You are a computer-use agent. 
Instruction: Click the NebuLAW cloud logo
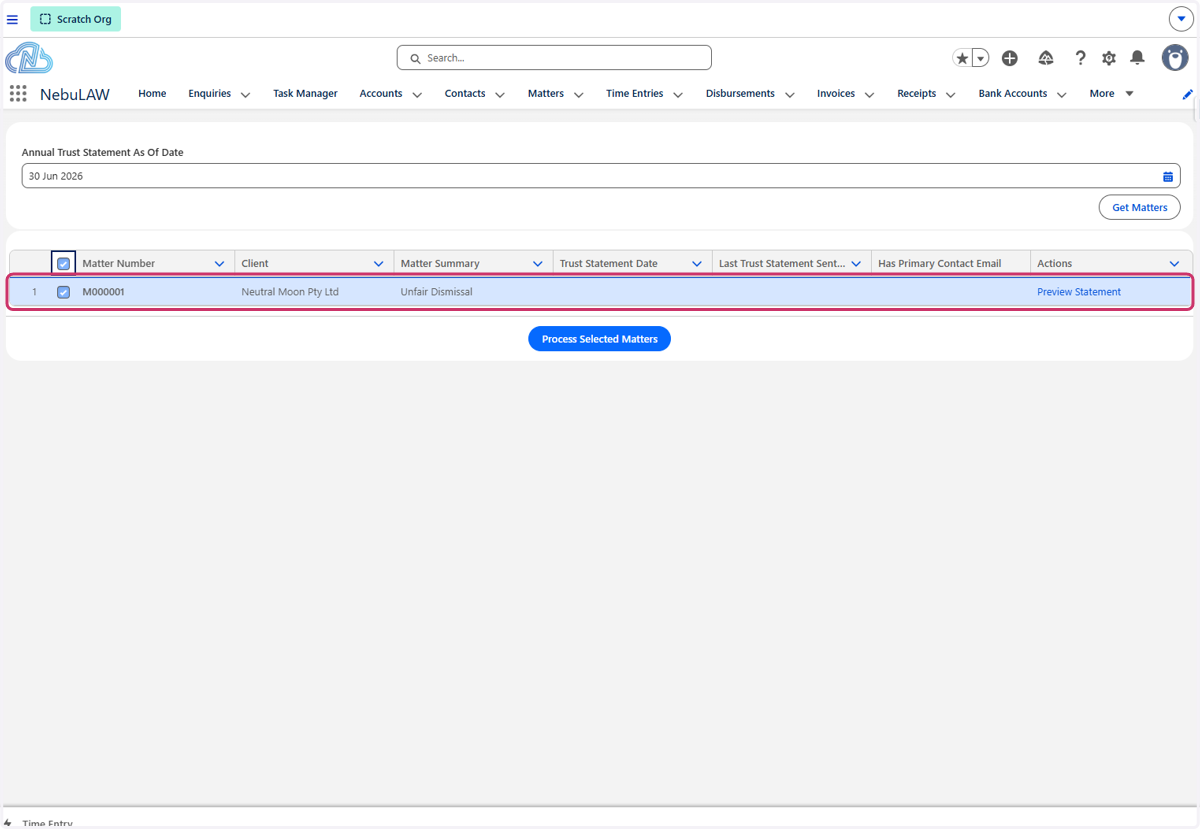click(29, 58)
